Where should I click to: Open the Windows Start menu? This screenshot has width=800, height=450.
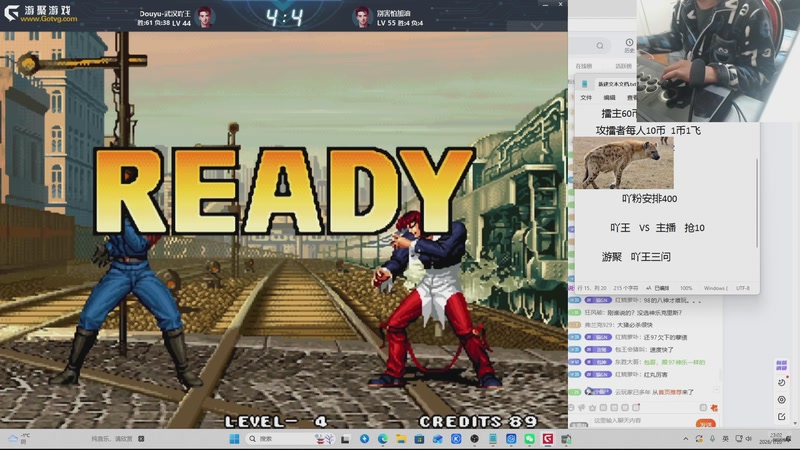point(234,439)
